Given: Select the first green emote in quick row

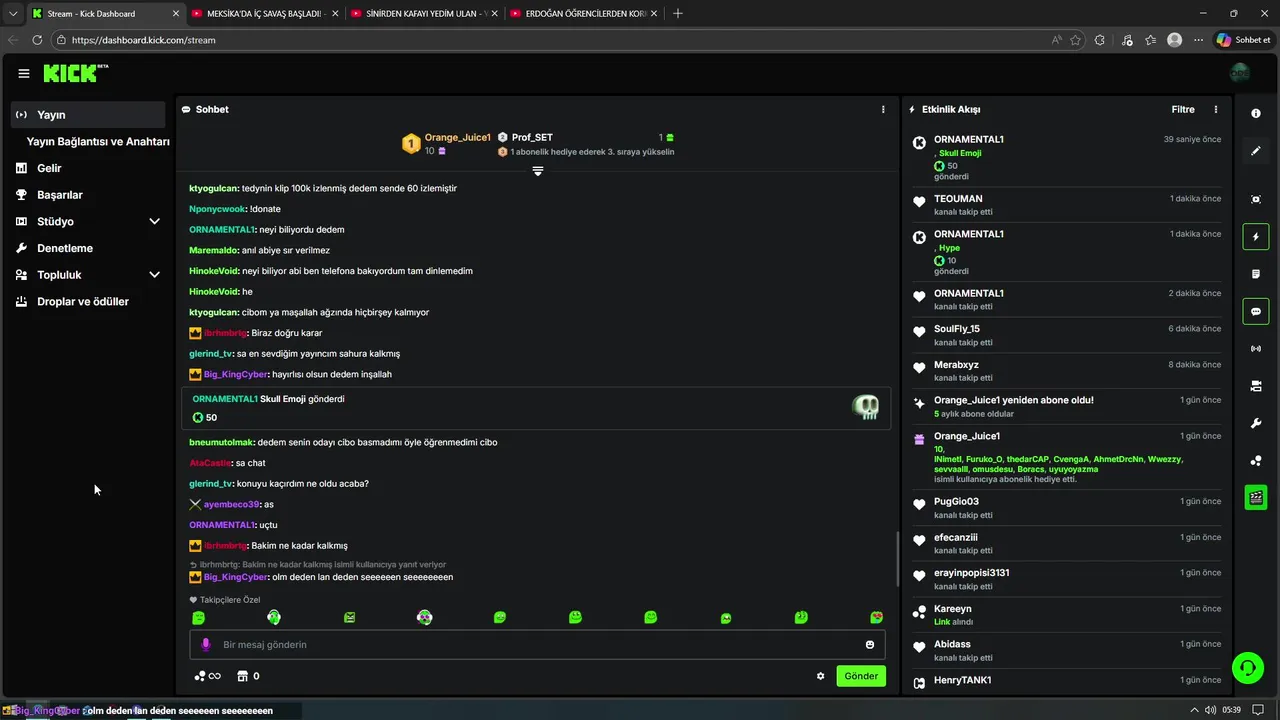Looking at the screenshot, I should [x=198, y=618].
